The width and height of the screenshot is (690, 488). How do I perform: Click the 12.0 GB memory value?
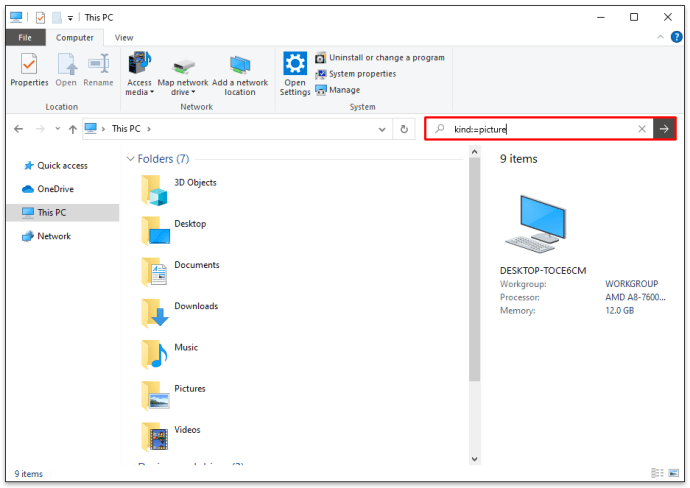click(620, 311)
